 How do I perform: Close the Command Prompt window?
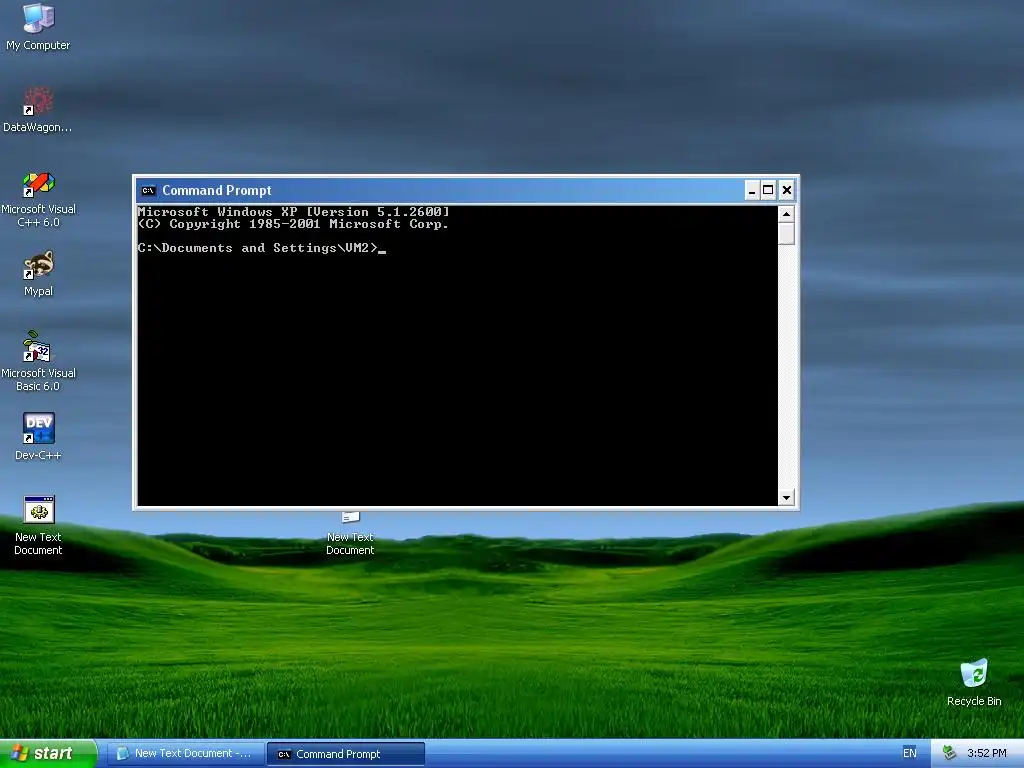[x=787, y=190]
